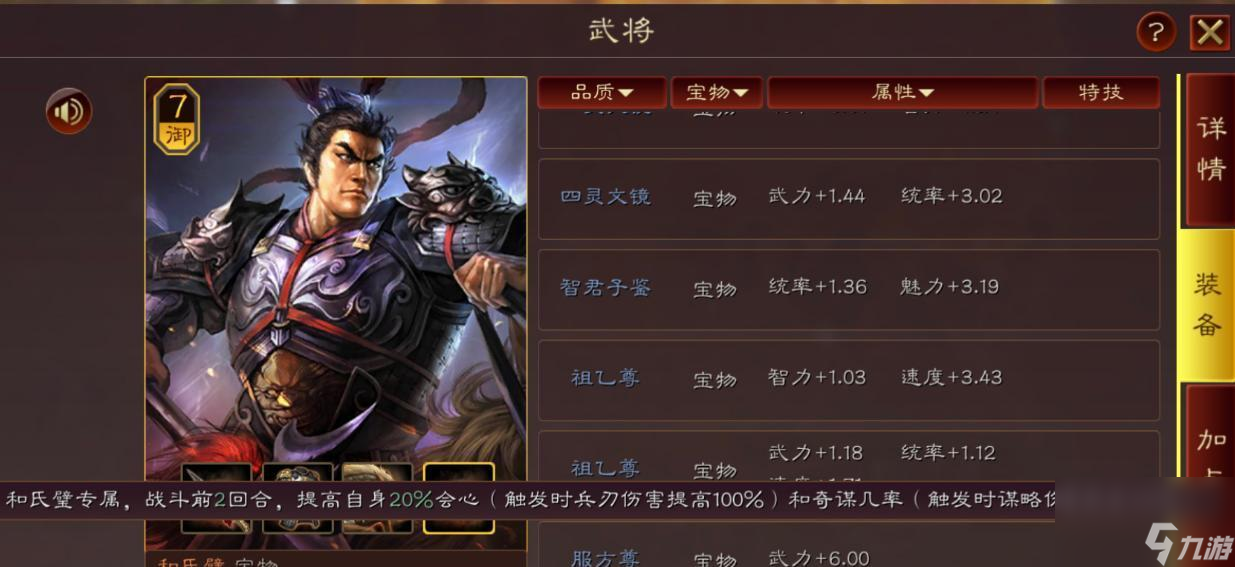Select the mount equipment slot
Image resolution: width=1235 pixels, height=567 pixels.
(x=377, y=497)
